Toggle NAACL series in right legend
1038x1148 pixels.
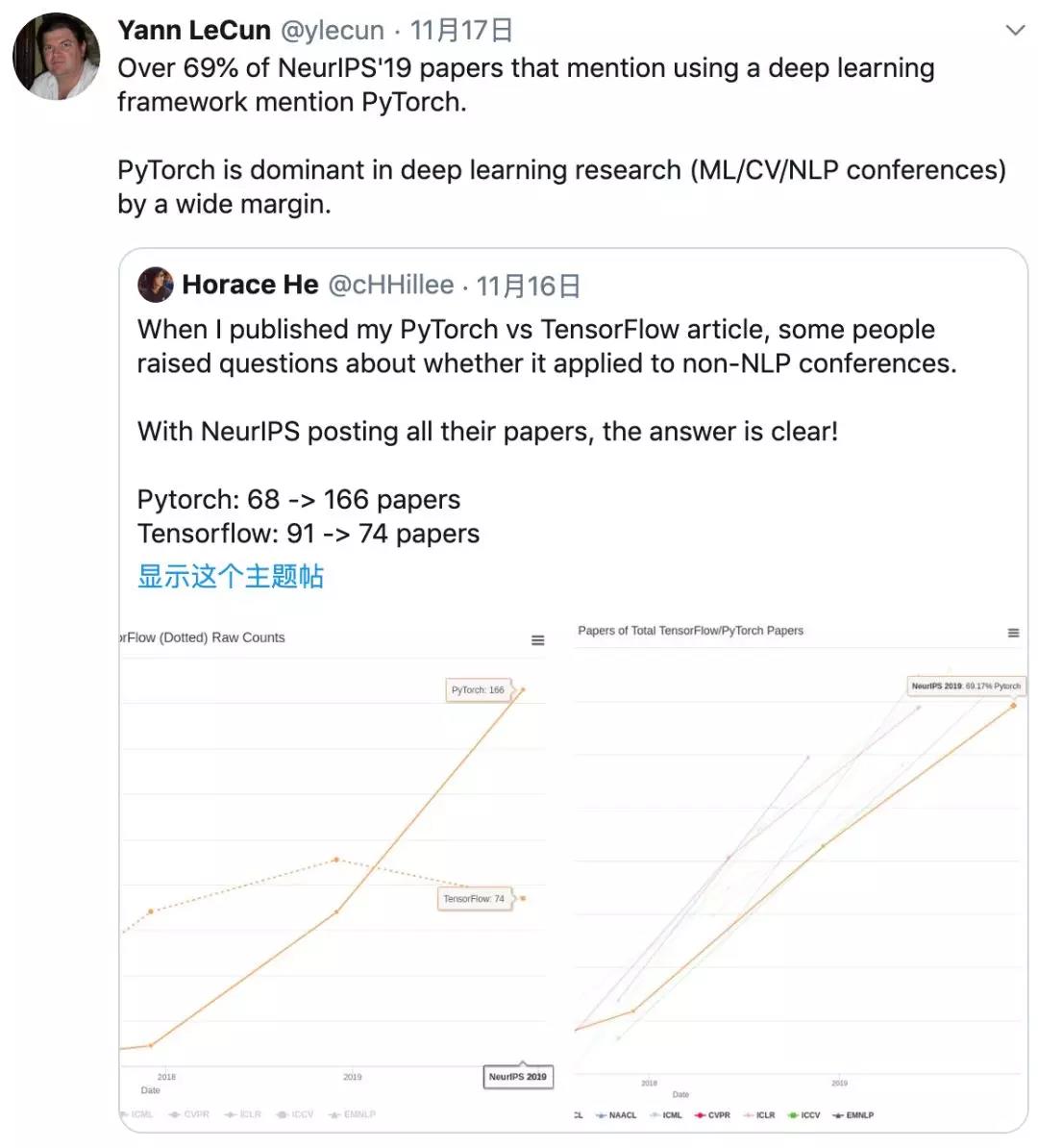tap(616, 1115)
